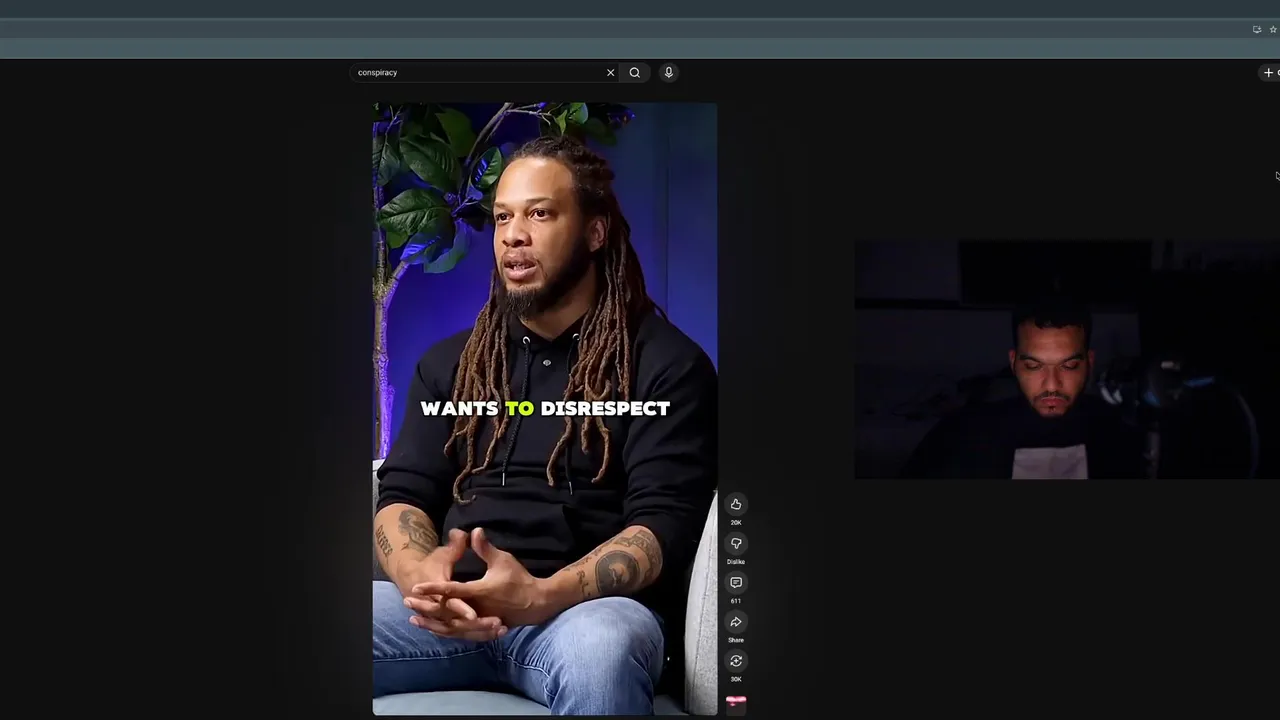The width and height of the screenshot is (1280, 720).
Task: Click the install app icon in address bar
Action: pyautogui.click(x=1257, y=29)
